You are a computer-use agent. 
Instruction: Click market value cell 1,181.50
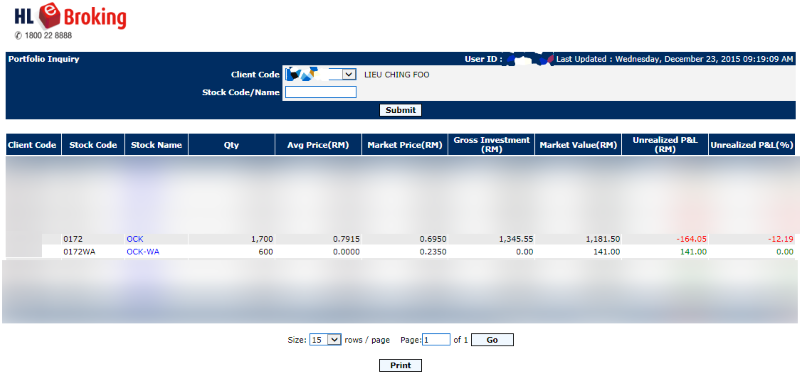pyautogui.click(x=603, y=239)
